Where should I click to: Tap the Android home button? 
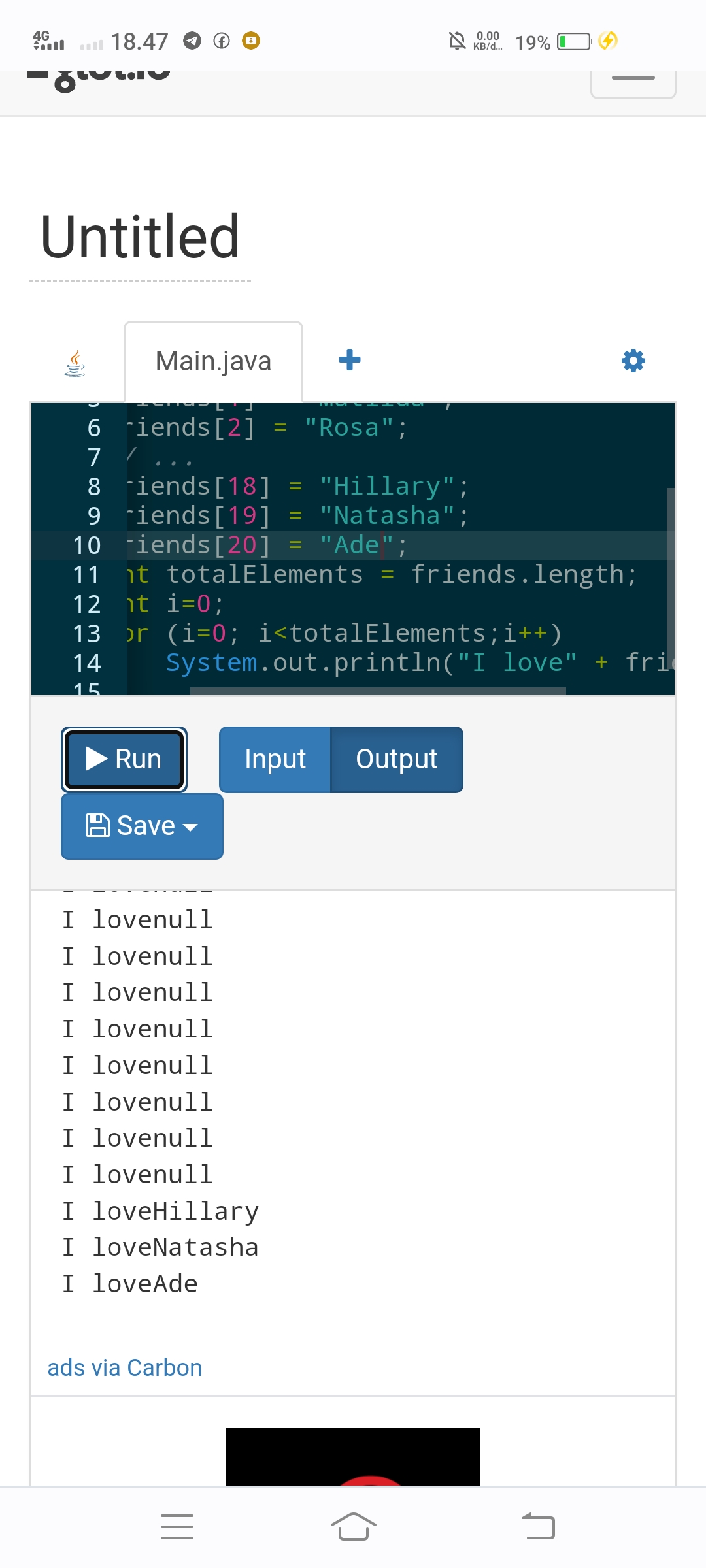353,1527
